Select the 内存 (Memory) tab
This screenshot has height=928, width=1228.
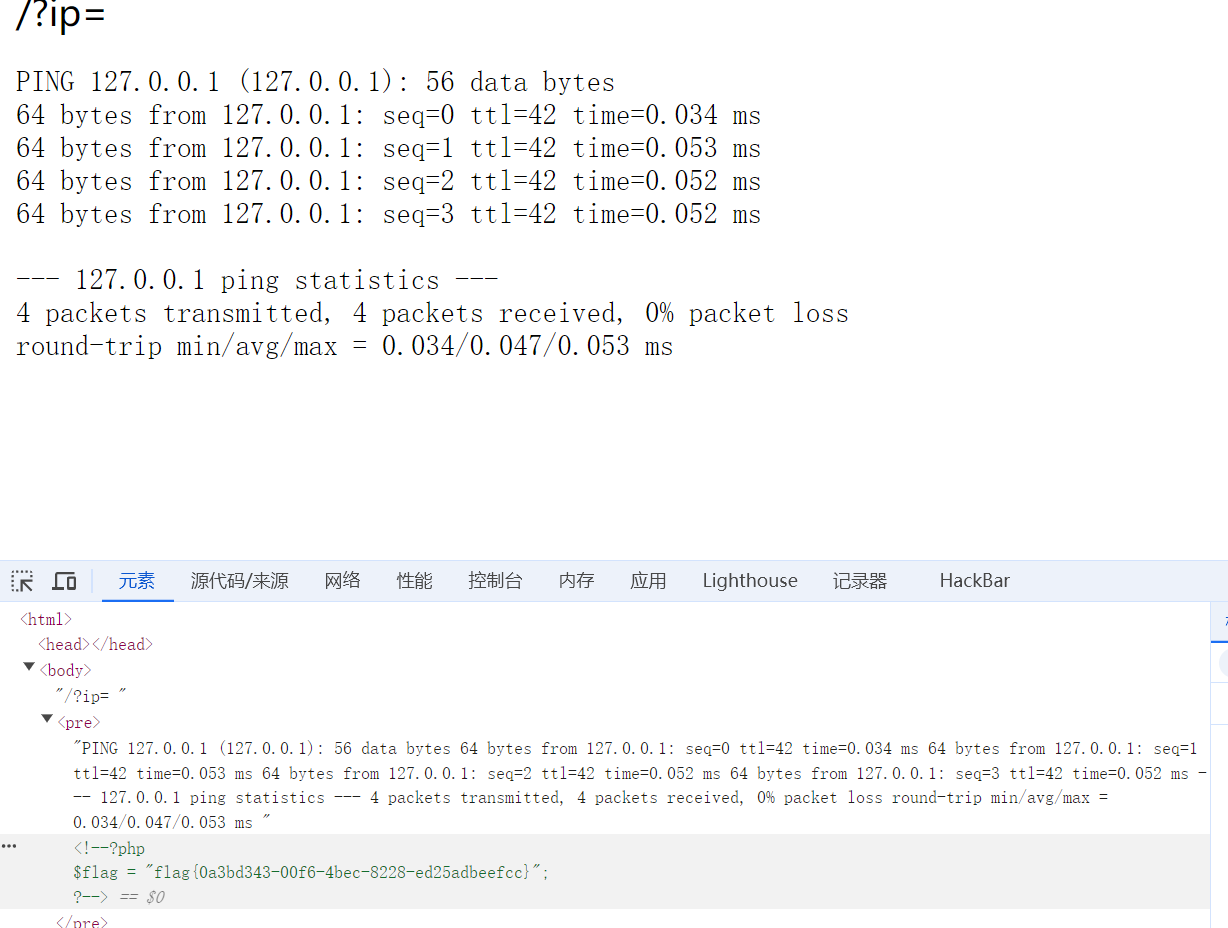pyautogui.click(x=576, y=581)
